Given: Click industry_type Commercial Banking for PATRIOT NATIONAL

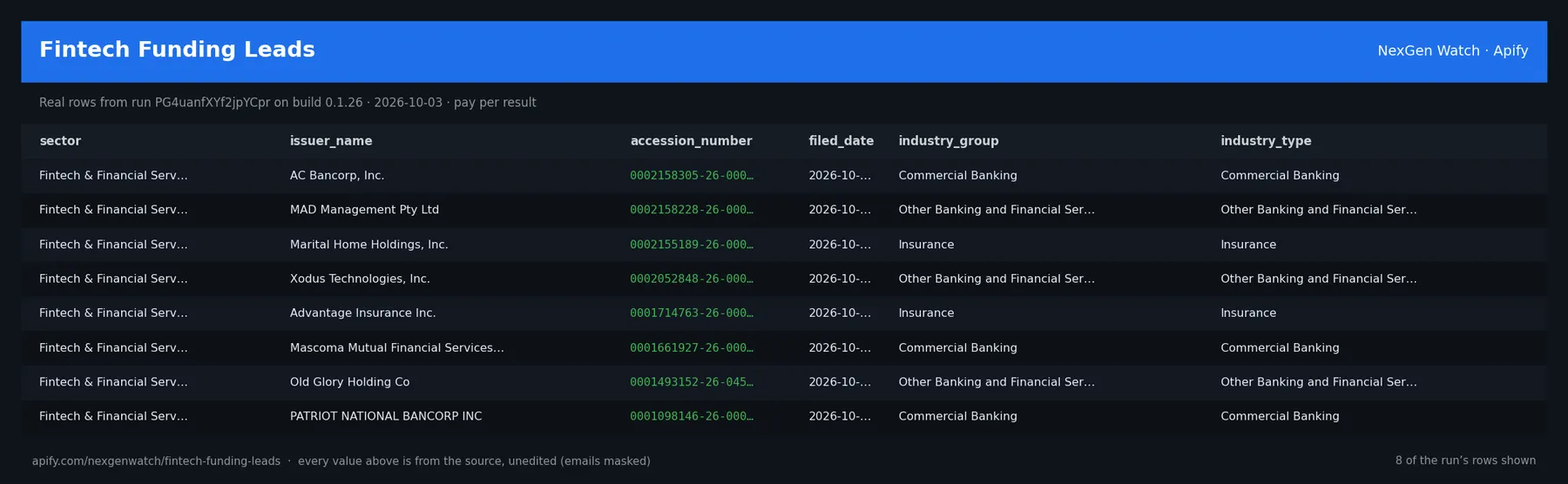Looking at the screenshot, I should click(1280, 416).
